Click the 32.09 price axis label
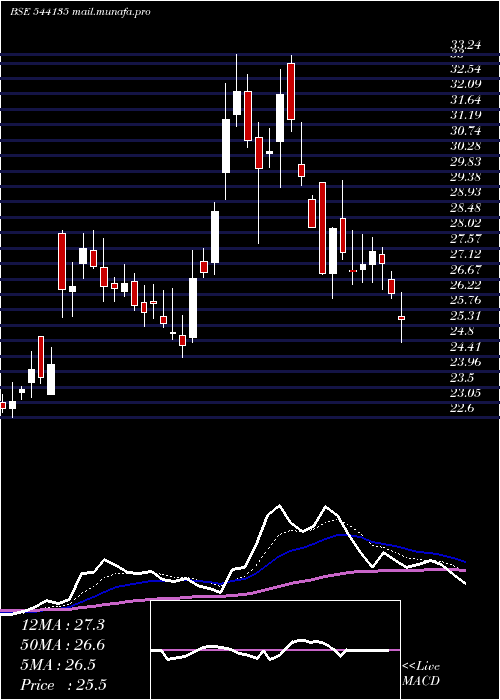This screenshot has height=700, width=500. click(x=466, y=85)
